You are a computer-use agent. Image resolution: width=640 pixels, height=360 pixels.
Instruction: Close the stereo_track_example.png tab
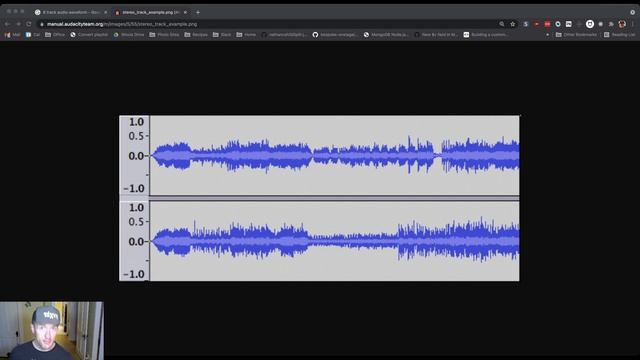(x=185, y=12)
